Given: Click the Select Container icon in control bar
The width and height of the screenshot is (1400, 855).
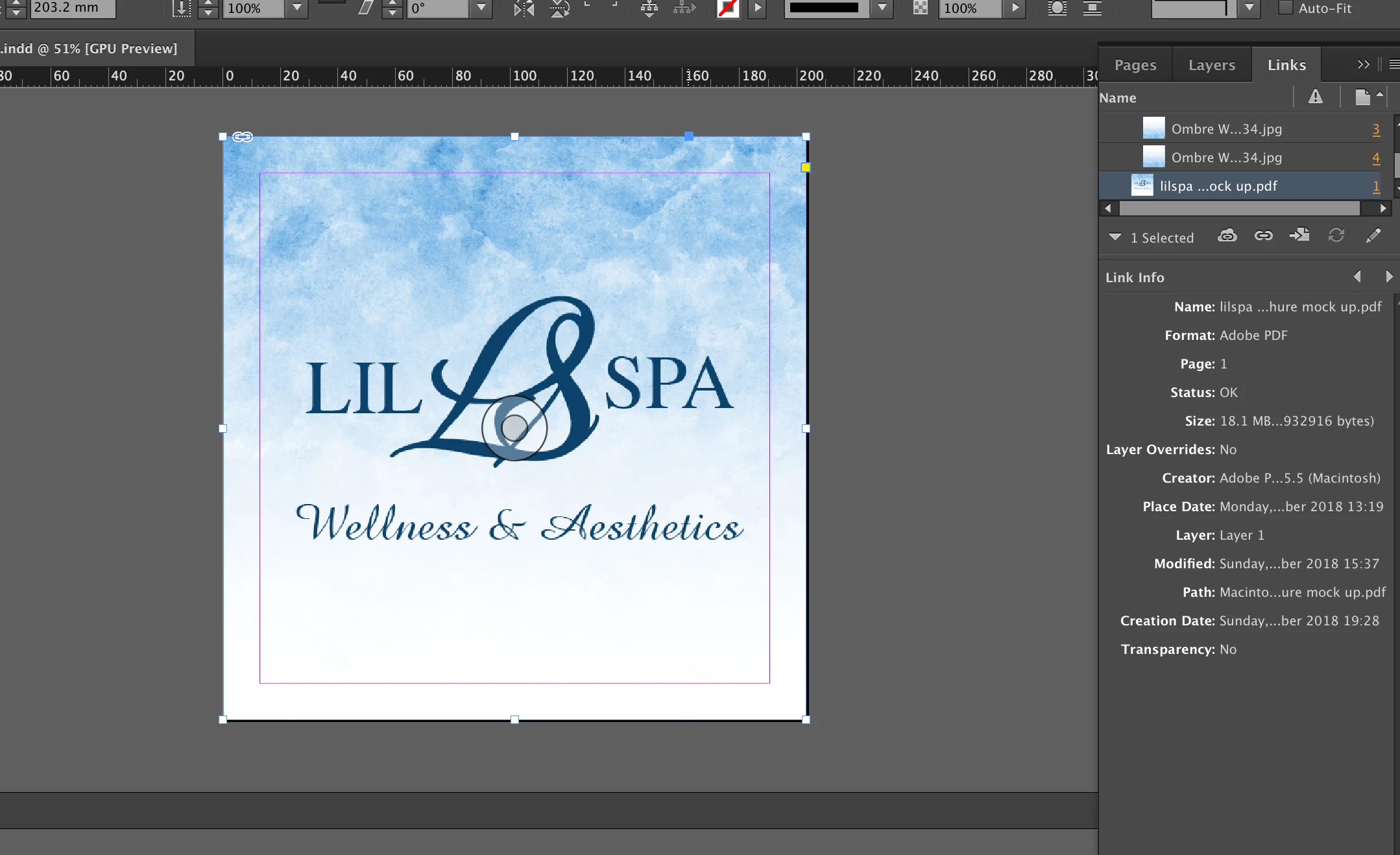Looking at the screenshot, I should click(649, 8).
